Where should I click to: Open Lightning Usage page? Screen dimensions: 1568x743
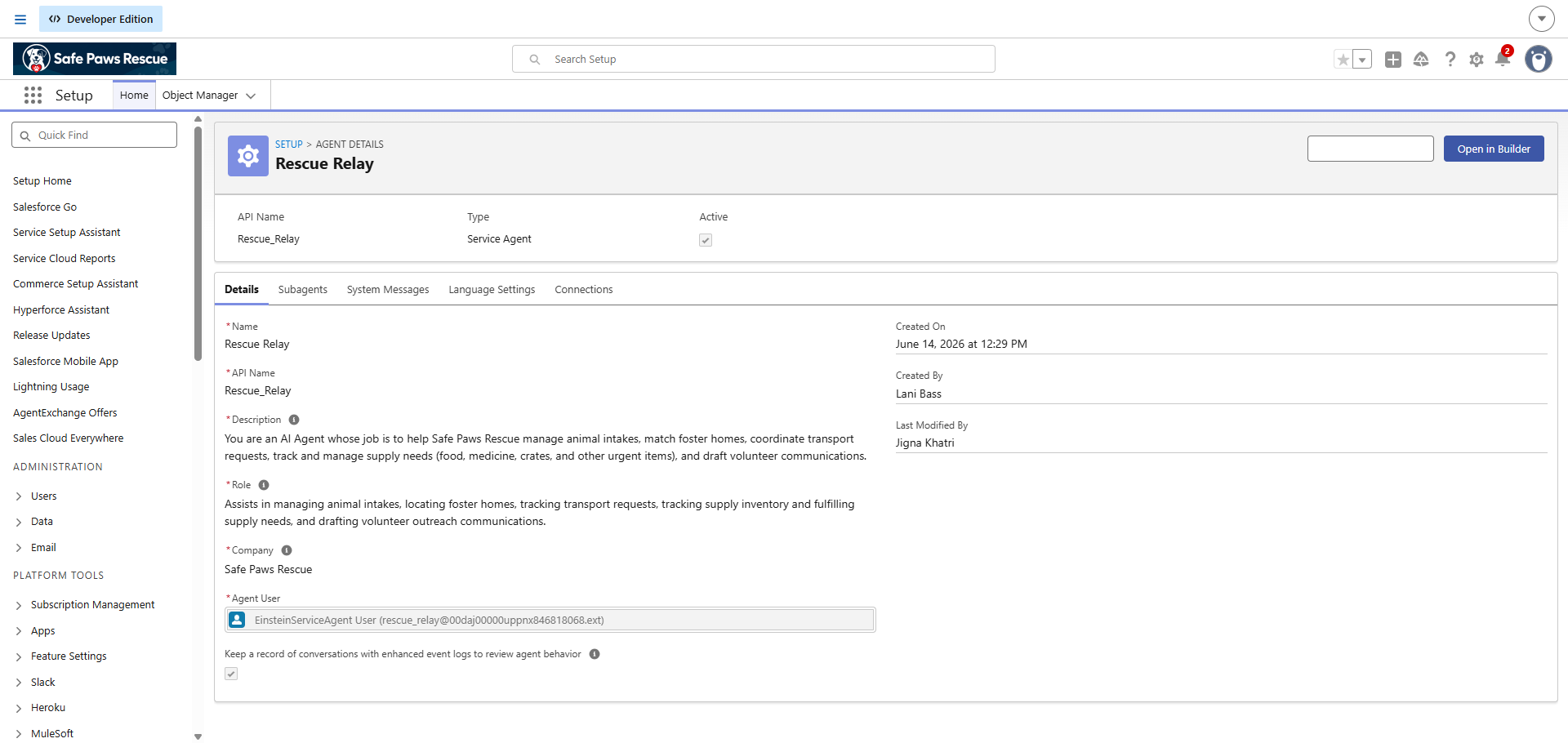pyautogui.click(x=51, y=387)
